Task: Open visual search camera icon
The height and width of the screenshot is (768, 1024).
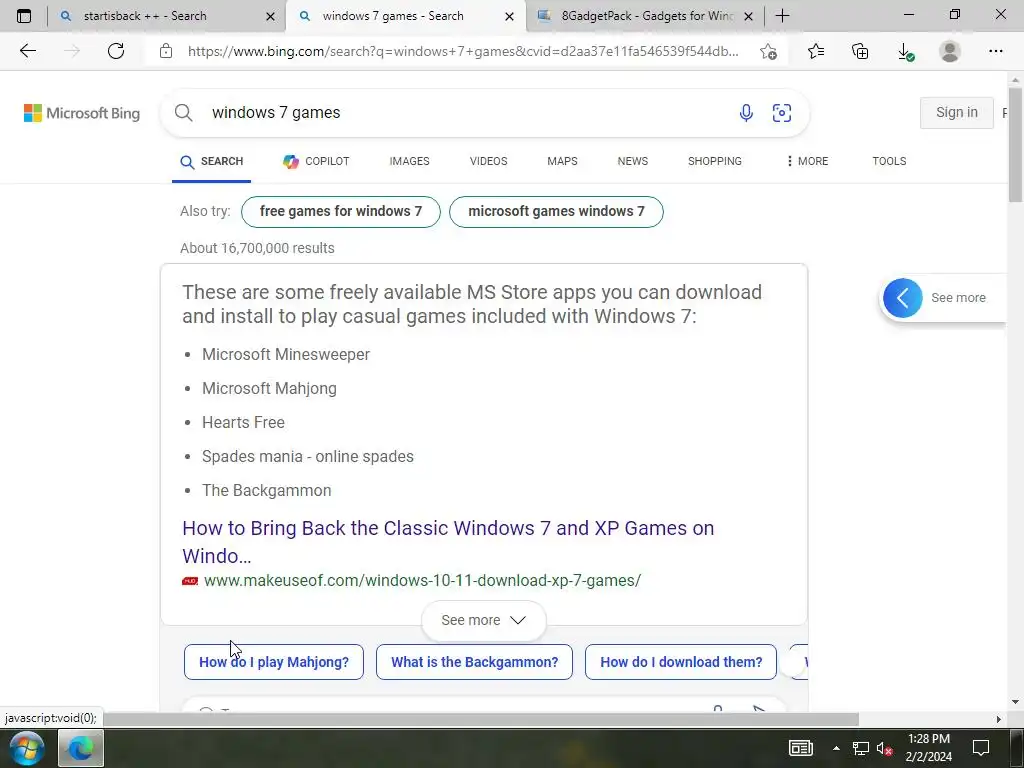Action: click(782, 113)
